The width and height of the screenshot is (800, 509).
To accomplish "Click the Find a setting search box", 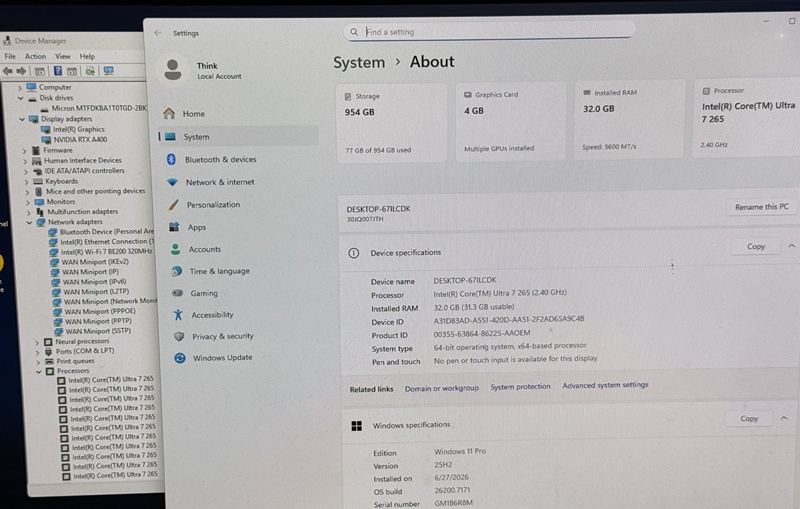I will 490,32.
